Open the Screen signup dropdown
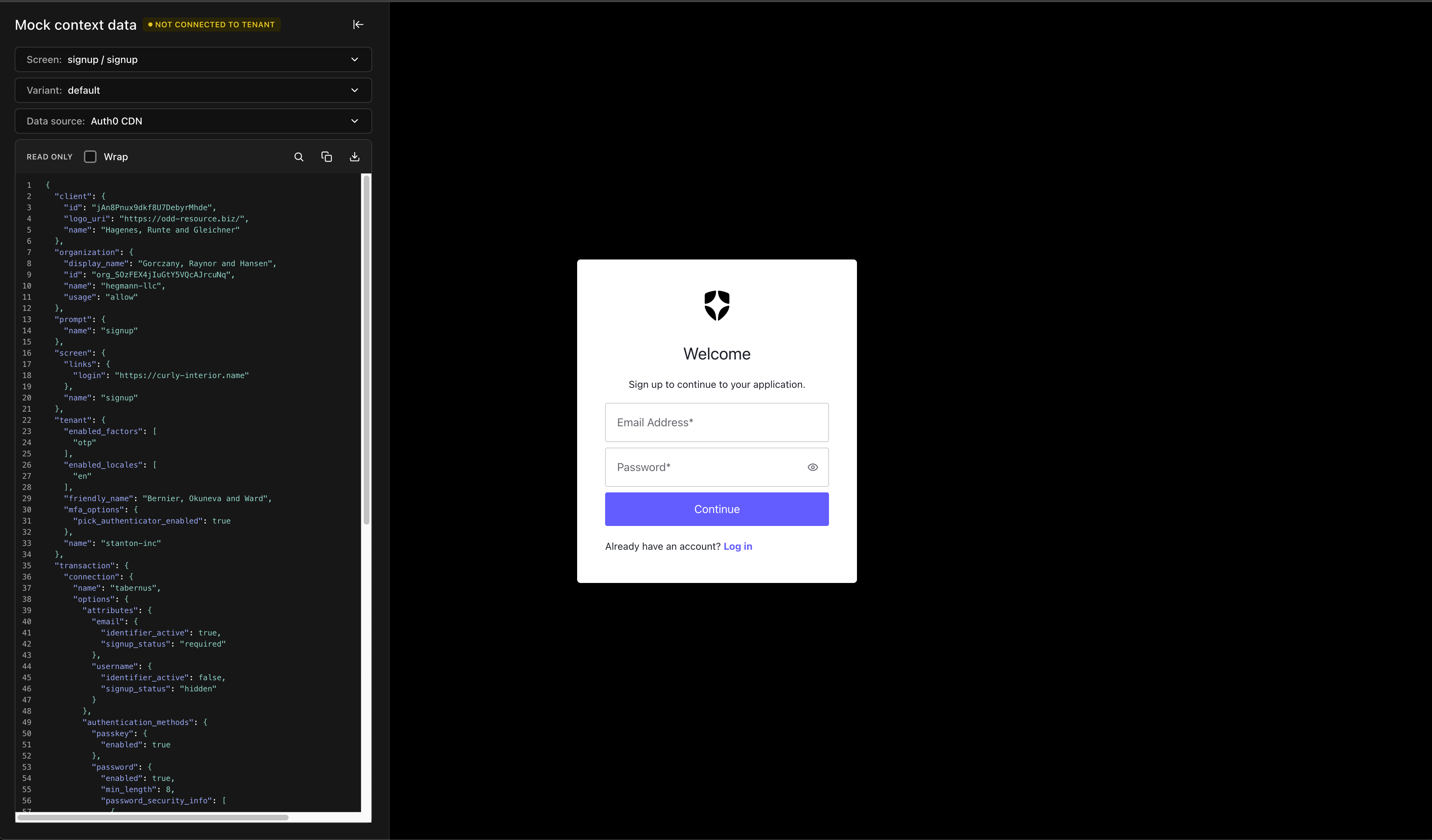 (x=193, y=60)
